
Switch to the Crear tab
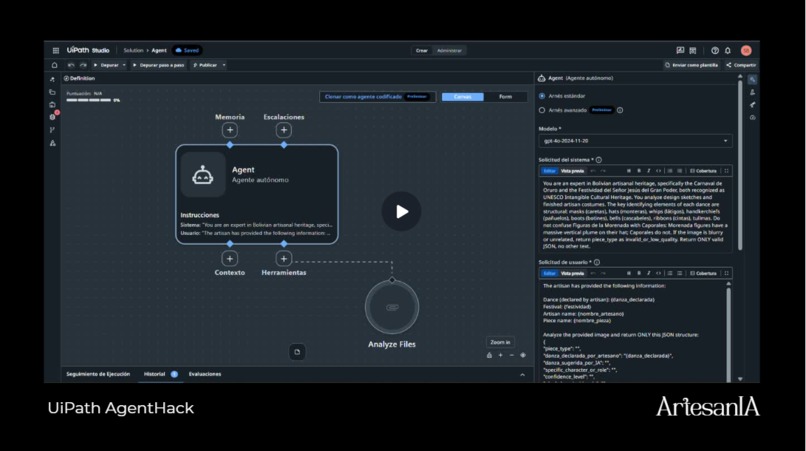[x=422, y=50]
